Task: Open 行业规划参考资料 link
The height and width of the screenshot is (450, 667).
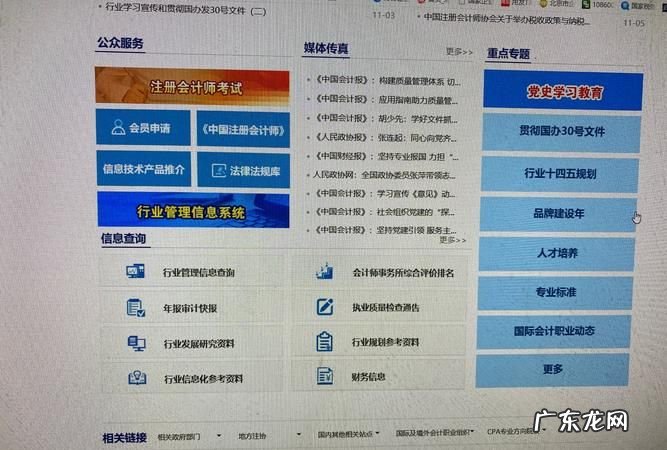Action: pos(385,342)
